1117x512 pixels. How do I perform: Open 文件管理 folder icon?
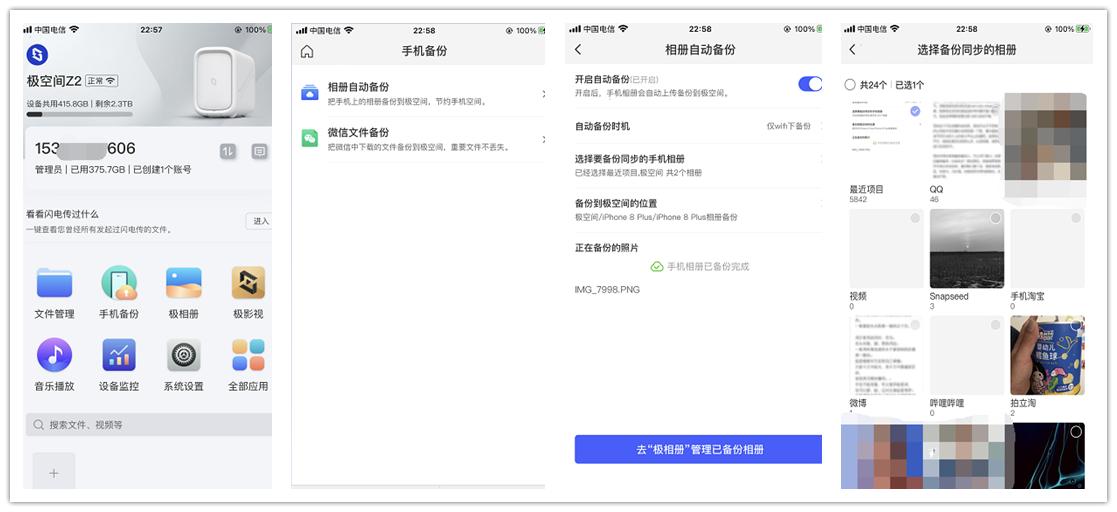pos(54,284)
